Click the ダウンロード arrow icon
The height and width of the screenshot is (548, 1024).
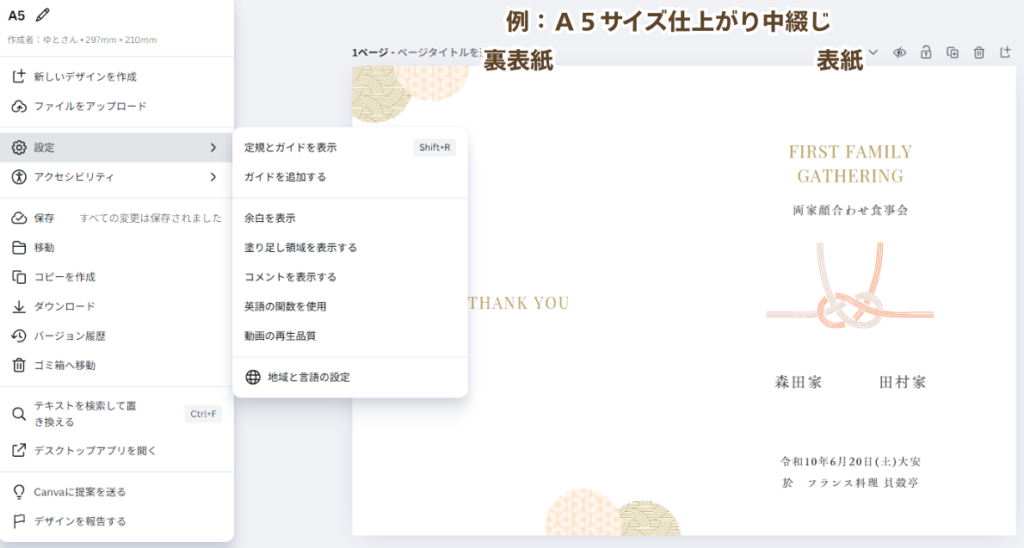pos(19,306)
